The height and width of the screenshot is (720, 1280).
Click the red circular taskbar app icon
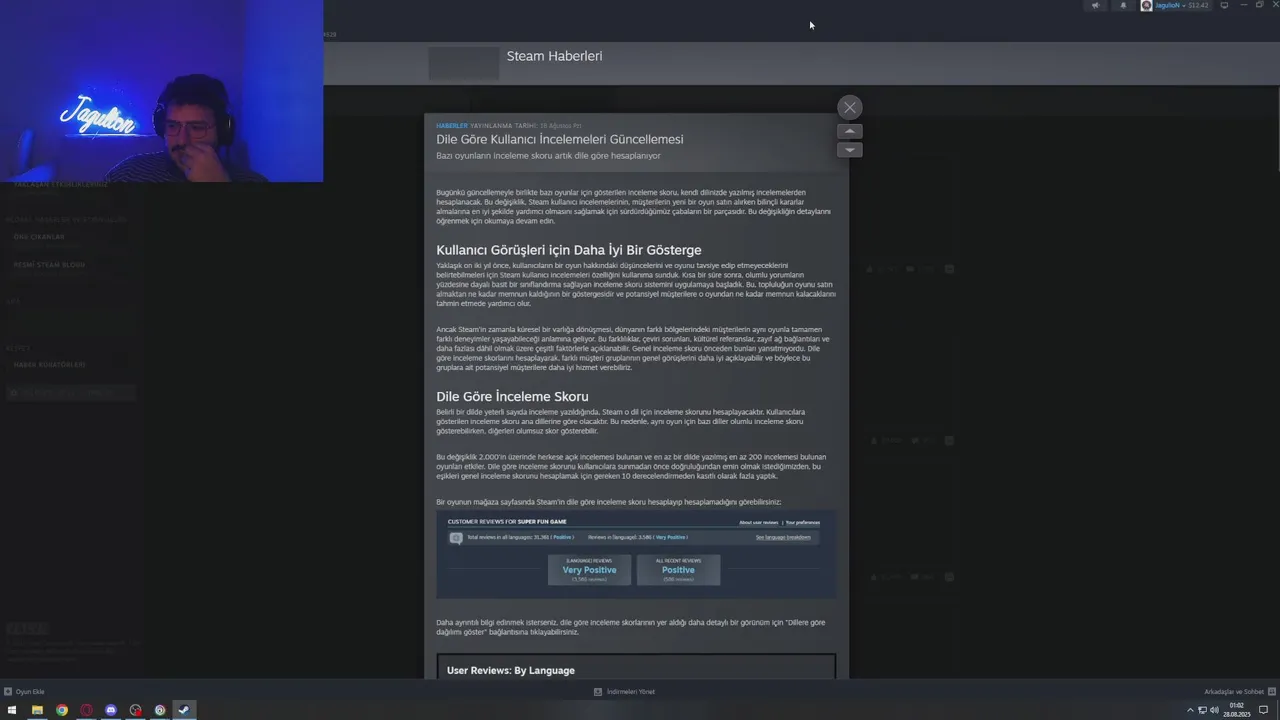tap(86, 710)
